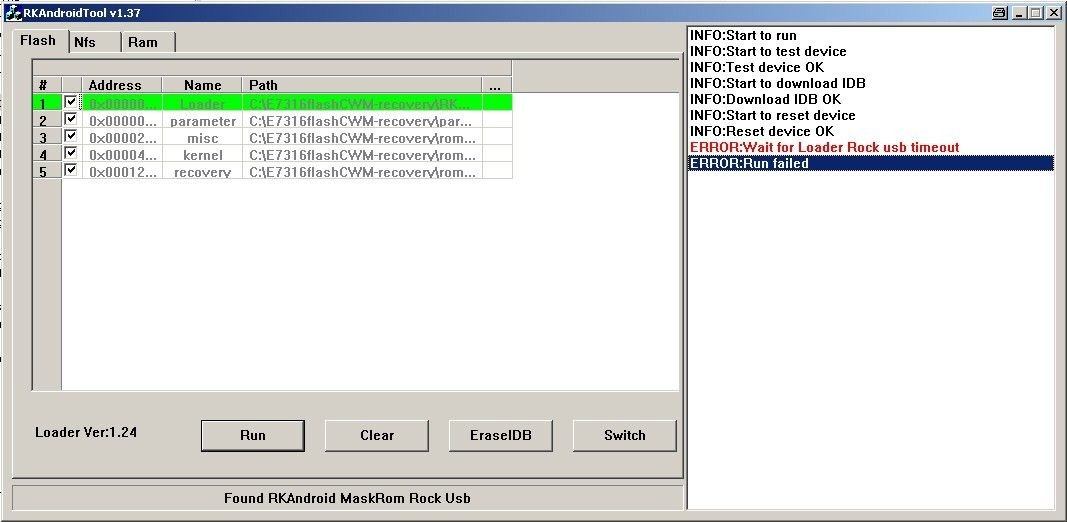Click the Run button
This screenshot has height=522, width=1067.
252,436
